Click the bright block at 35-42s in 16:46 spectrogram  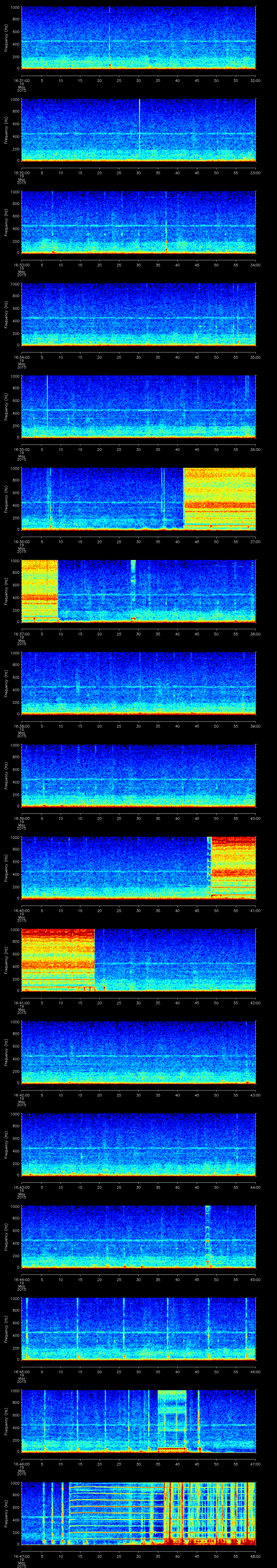[x=172, y=1421]
